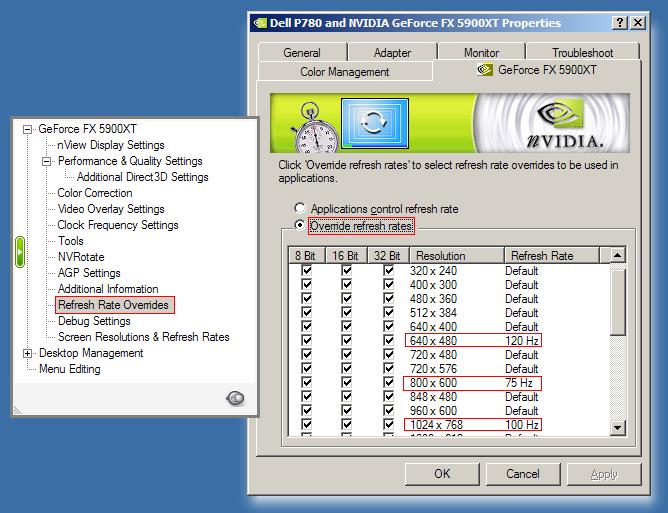
Task: Click the green side-panel handle arrow
Action: tap(20, 252)
